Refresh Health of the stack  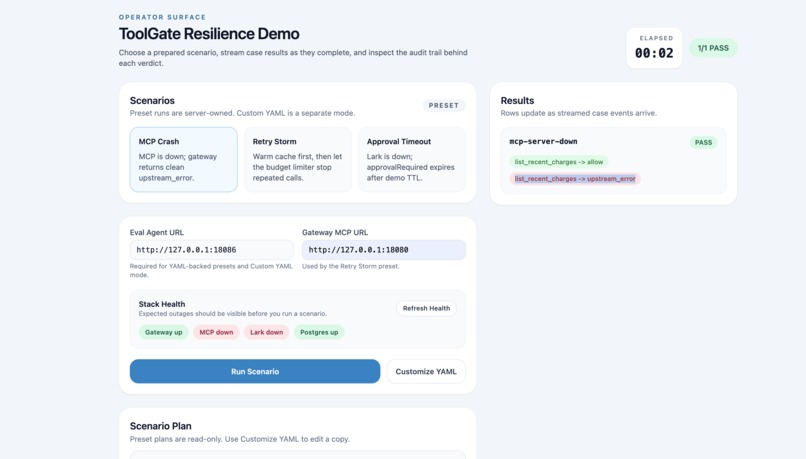[x=426, y=308]
